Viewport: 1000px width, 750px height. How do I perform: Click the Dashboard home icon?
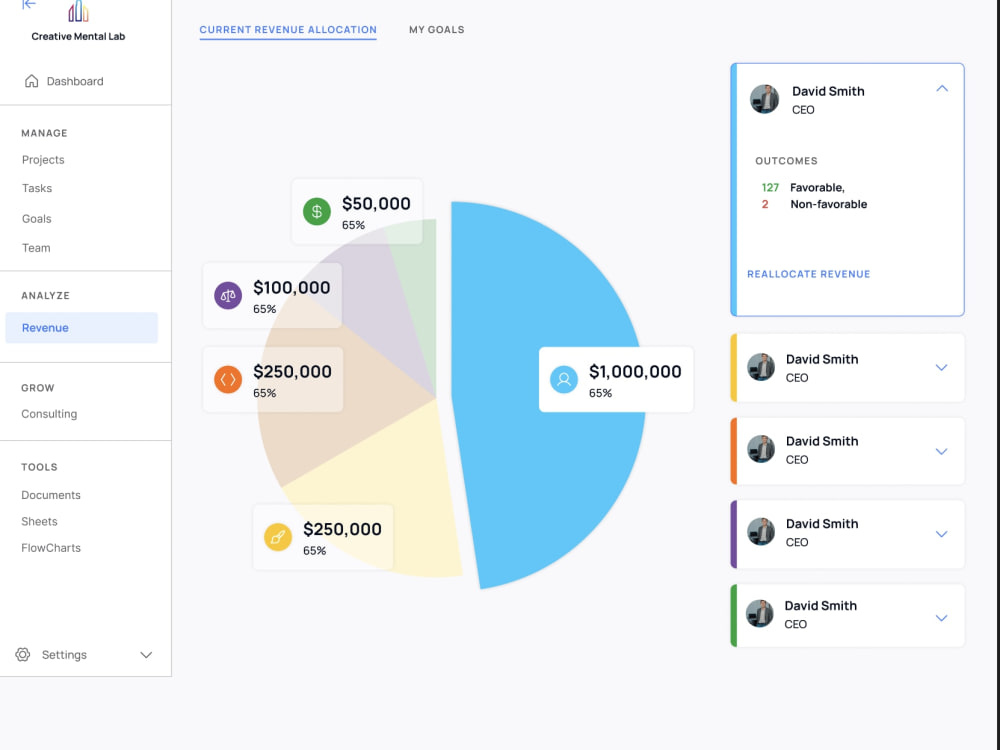31,81
